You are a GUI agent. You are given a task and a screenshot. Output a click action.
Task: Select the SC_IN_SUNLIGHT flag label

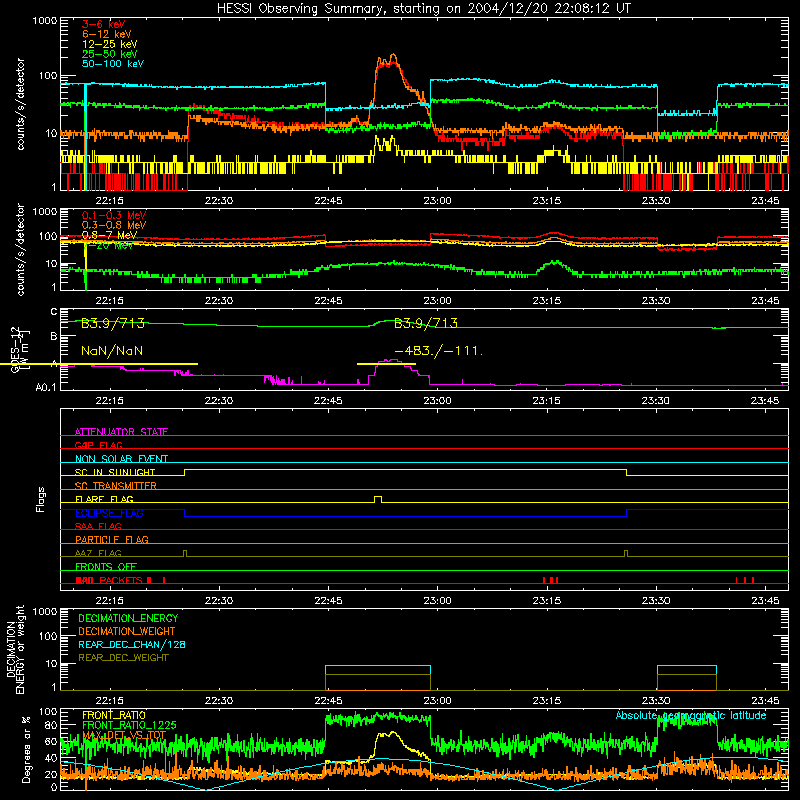point(115,472)
